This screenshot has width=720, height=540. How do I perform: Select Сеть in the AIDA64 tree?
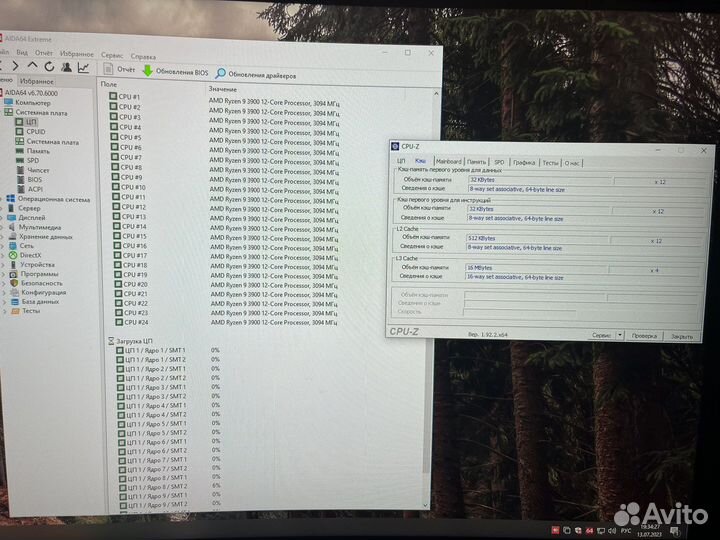(27, 246)
